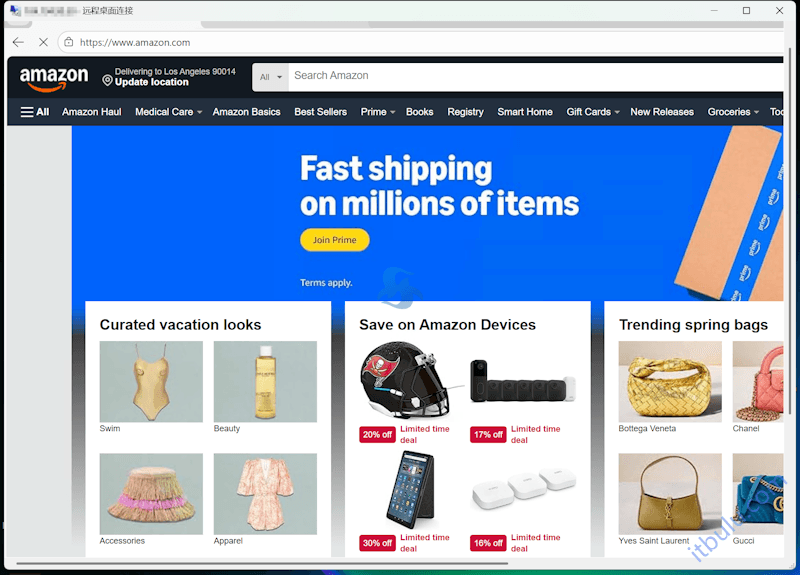This screenshot has height=575, width=800.
Task: Expand the Gift Cards dropdown
Action: tap(593, 112)
